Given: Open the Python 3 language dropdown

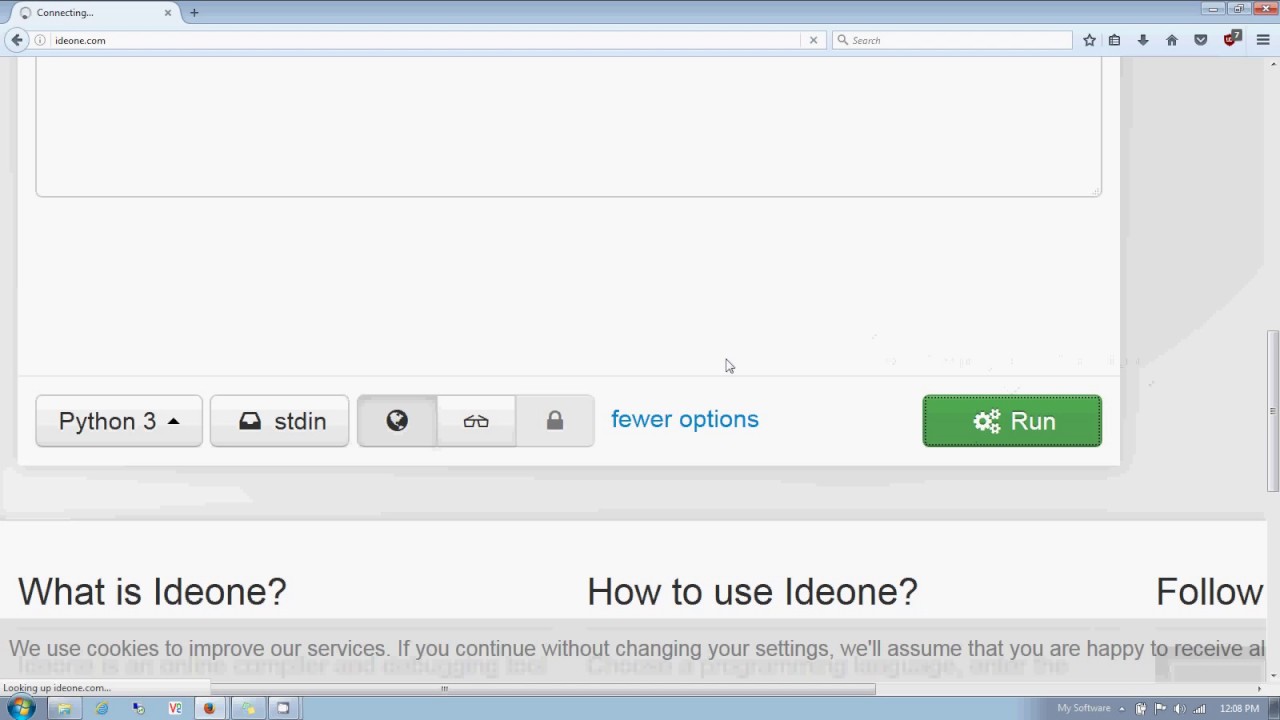Looking at the screenshot, I should [119, 421].
